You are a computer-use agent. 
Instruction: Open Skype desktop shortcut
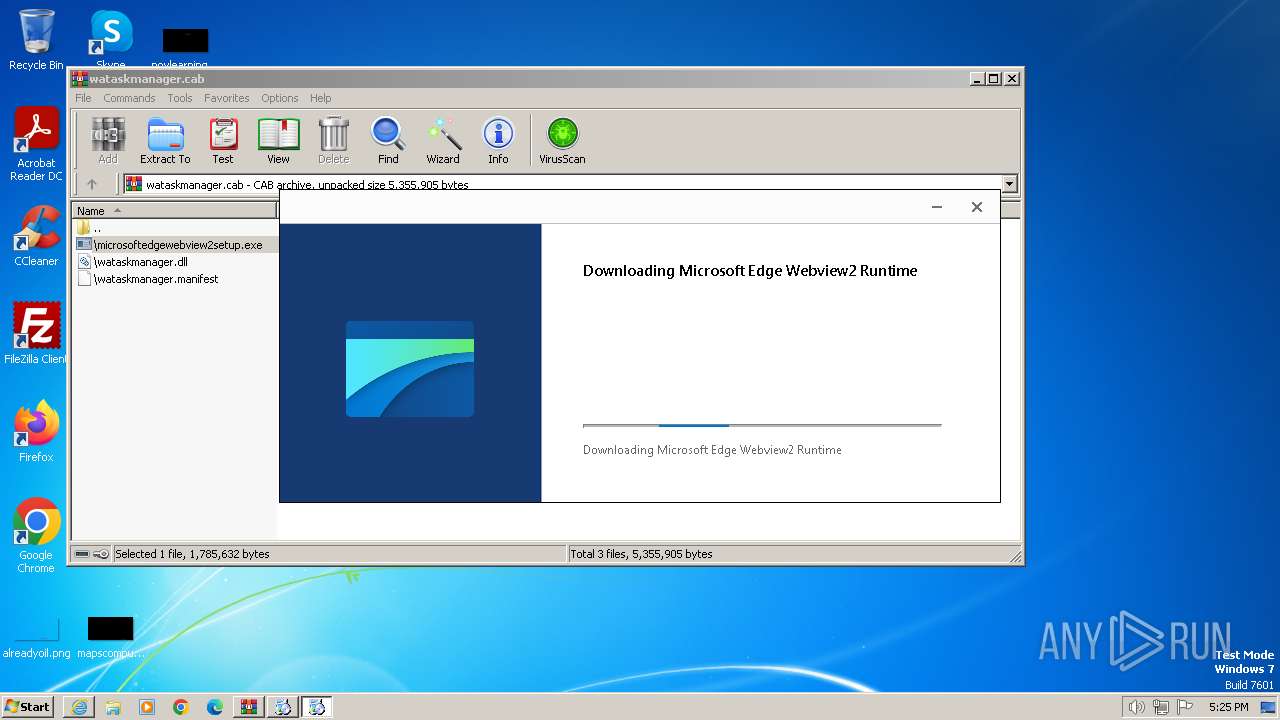110,40
